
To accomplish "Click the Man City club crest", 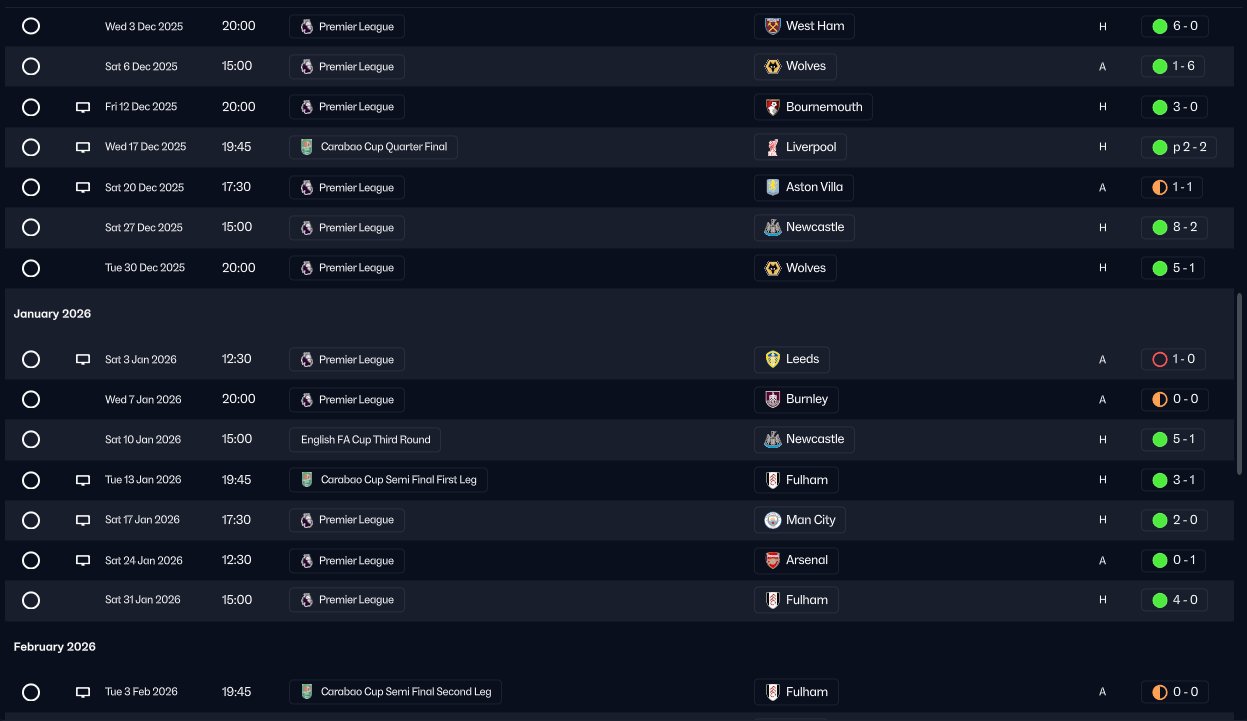I will [x=772, y=520].
